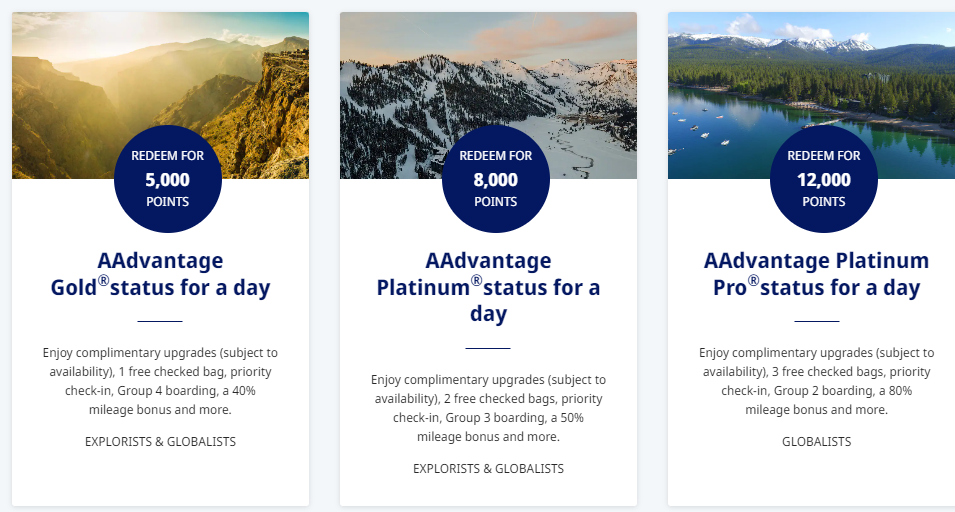Click the divider line under Gold title

(160, 321)
